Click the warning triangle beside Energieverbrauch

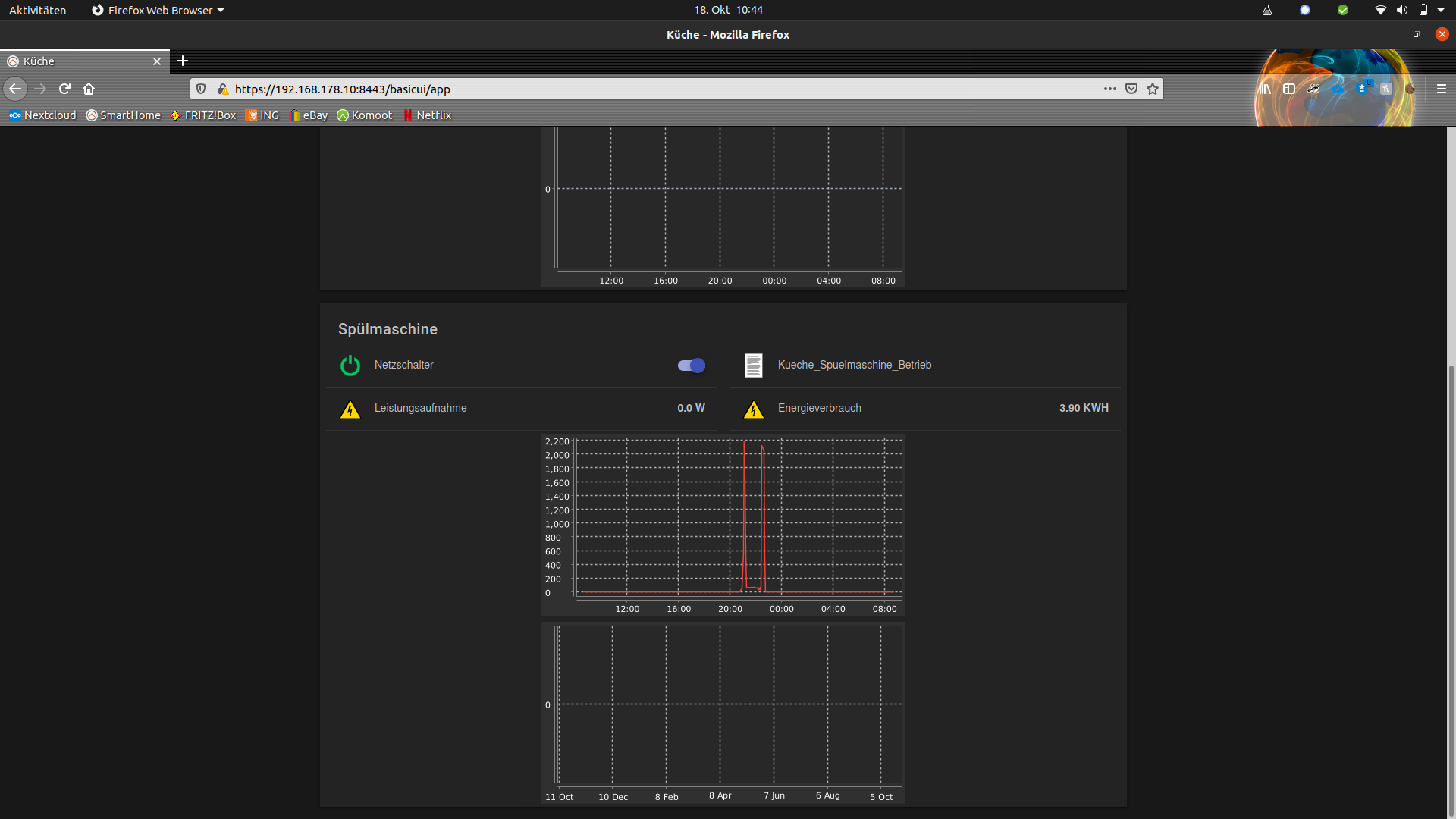pyautogui.click(x=753, y=409)
